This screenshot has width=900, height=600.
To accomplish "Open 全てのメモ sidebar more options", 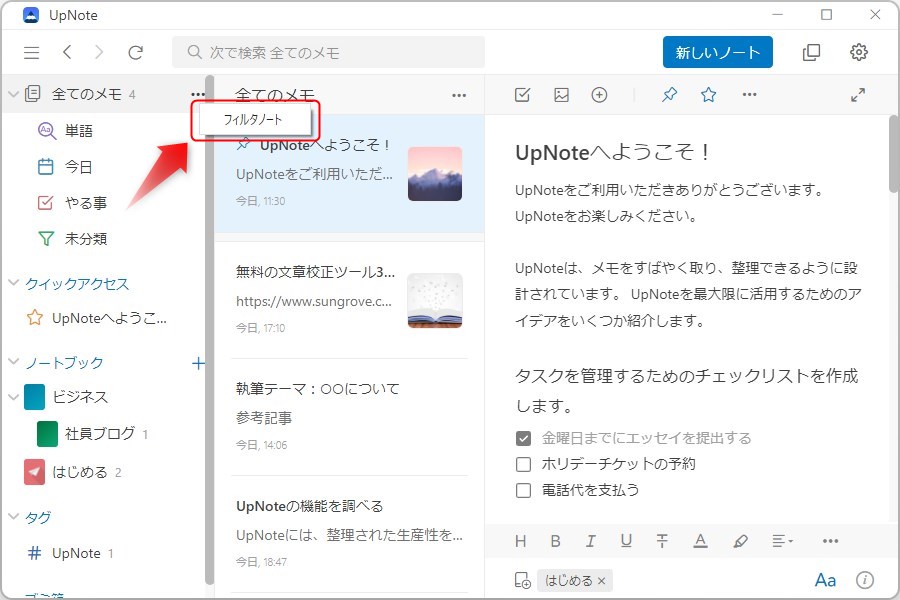I will point(198,94).
